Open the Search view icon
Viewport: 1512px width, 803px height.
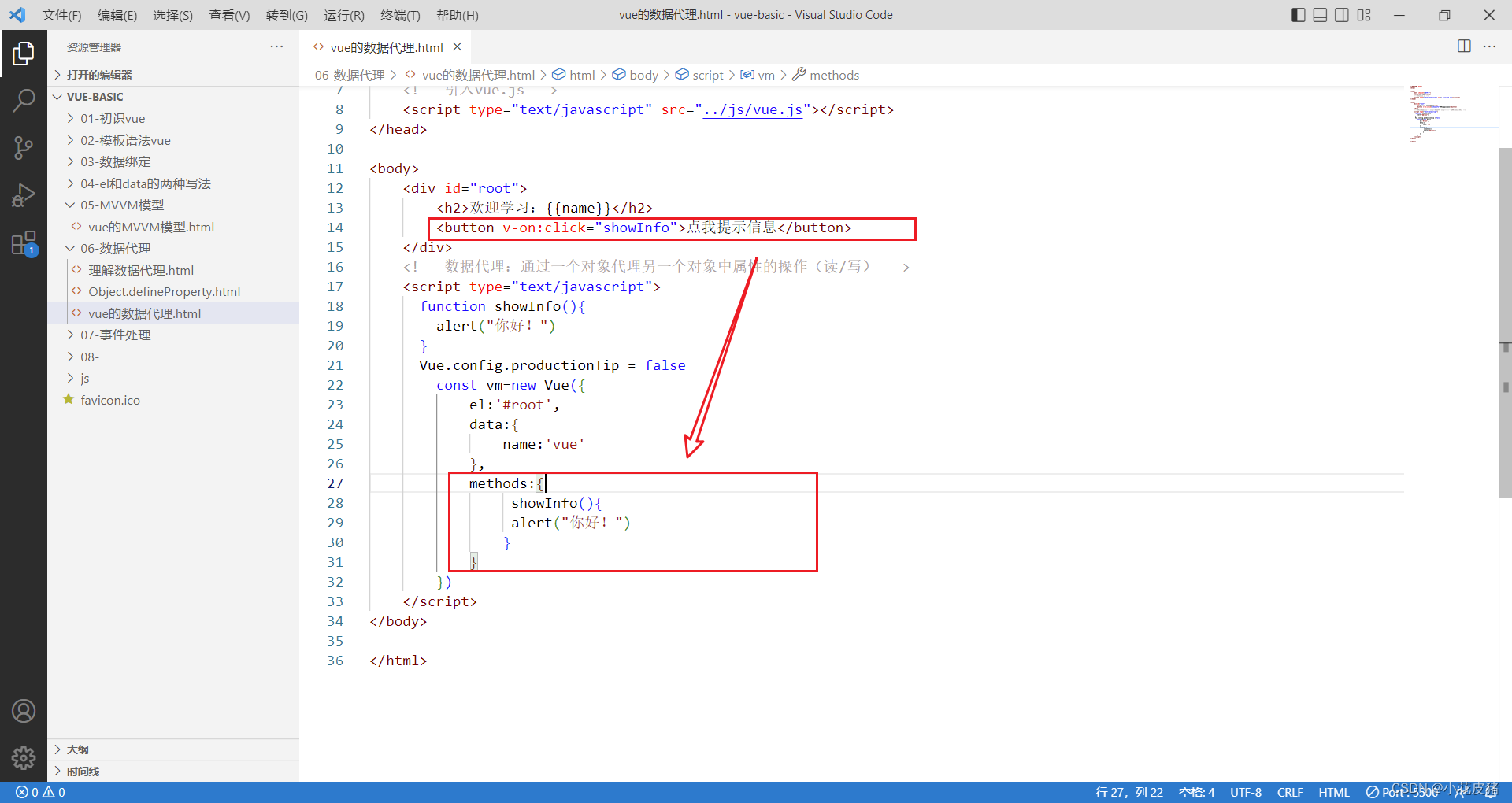coord(24,100)
